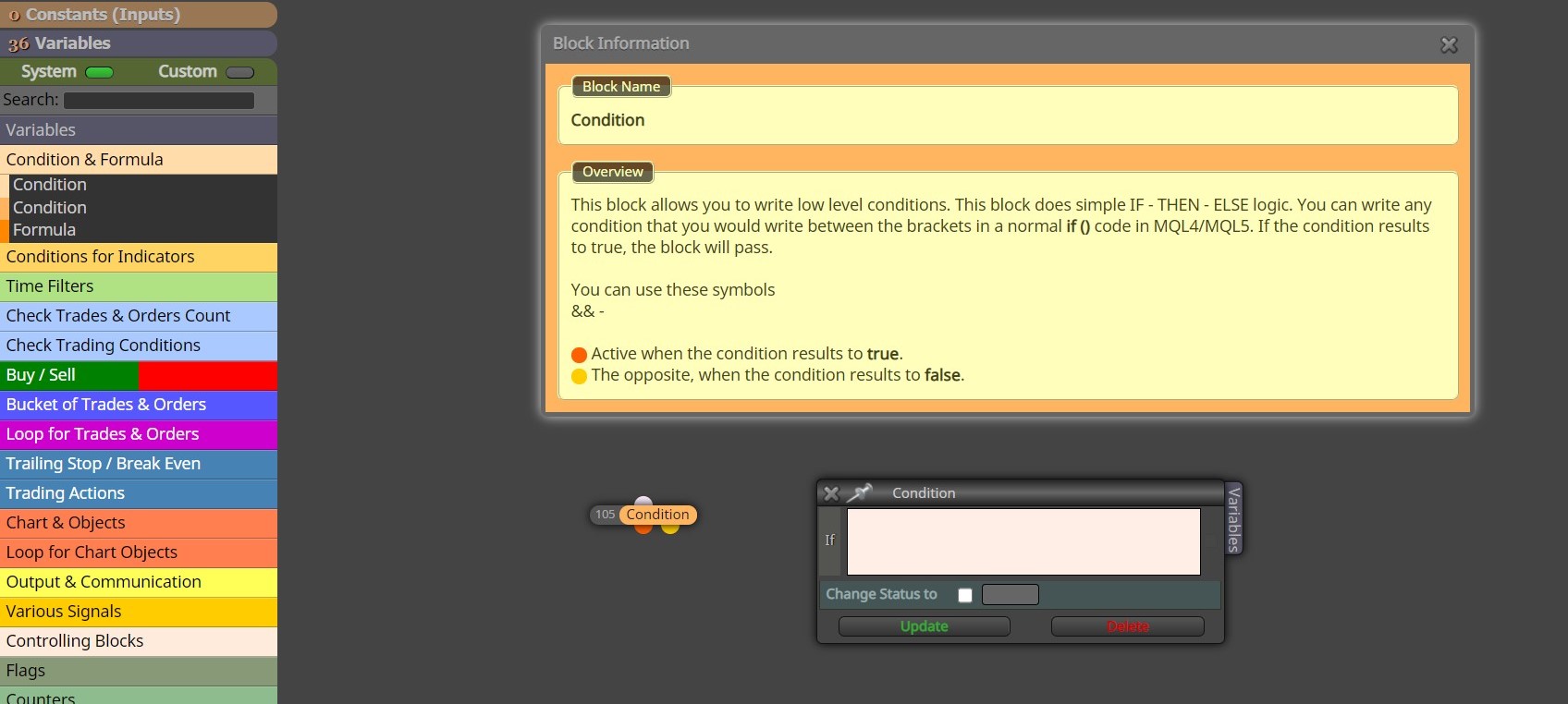Image resolution: width=1568 pixels, height=704 pixels.
Task: Toggle the System variables switch
Action: click(99, 72)
